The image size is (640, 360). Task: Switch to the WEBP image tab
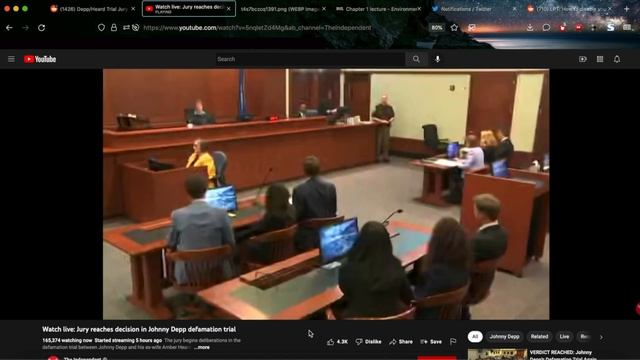(x=280, y=9)
